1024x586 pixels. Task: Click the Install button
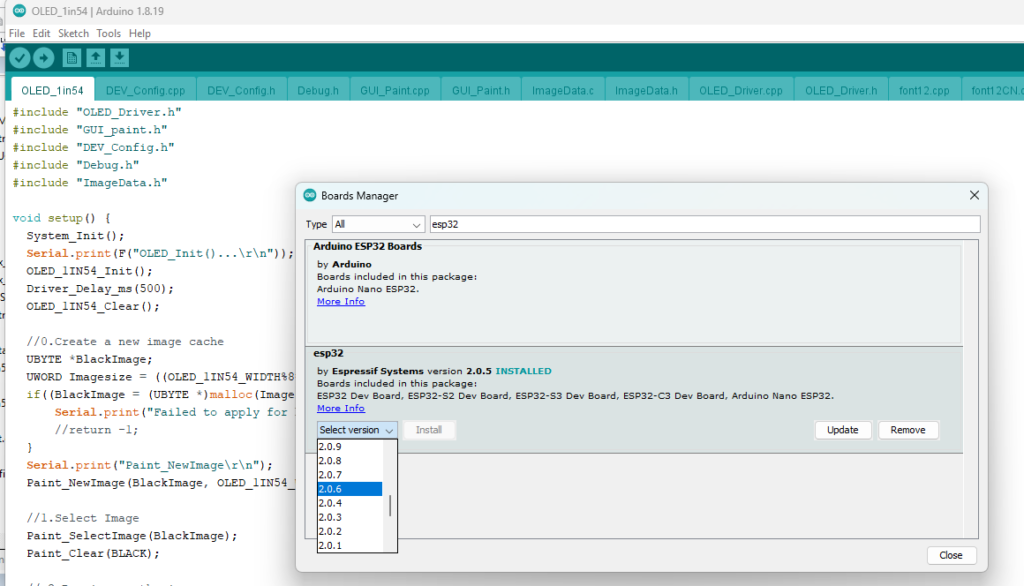pos(429,430)
